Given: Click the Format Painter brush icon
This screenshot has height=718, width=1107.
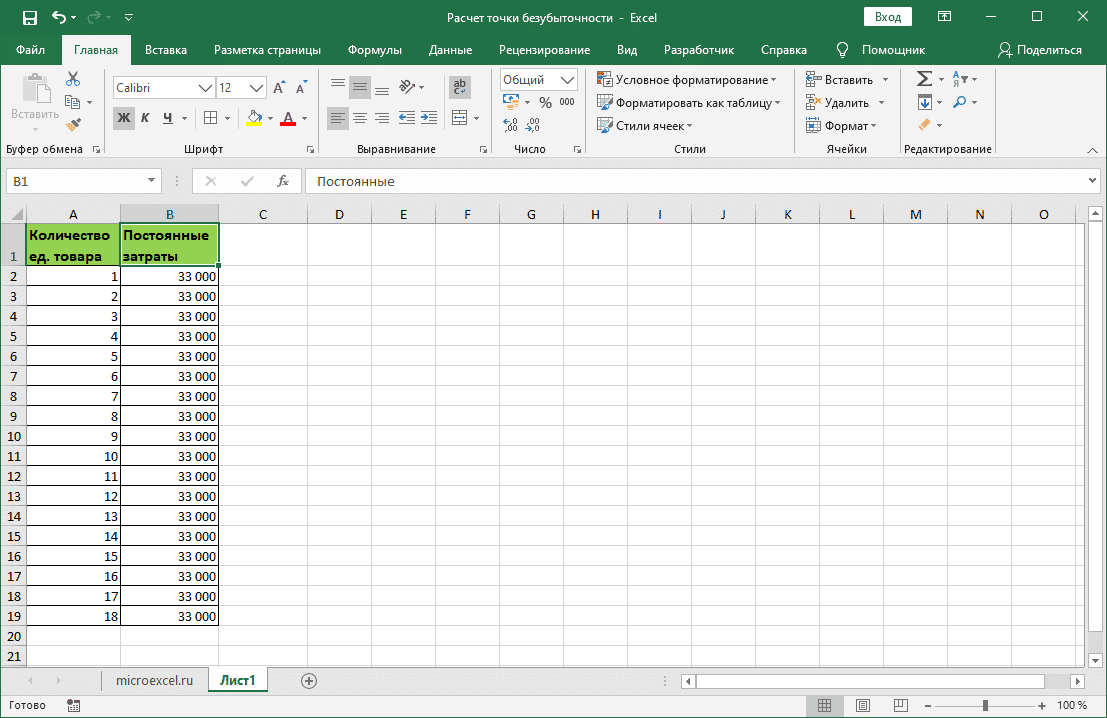Looking at the screenshot, I should [x=73, y=124].
